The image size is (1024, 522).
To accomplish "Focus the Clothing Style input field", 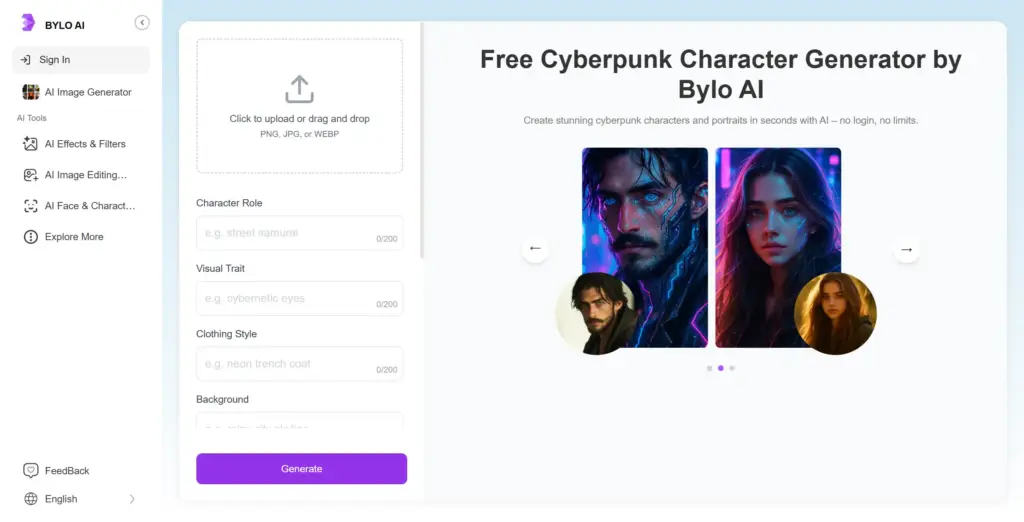I will [x=300, y=364].
